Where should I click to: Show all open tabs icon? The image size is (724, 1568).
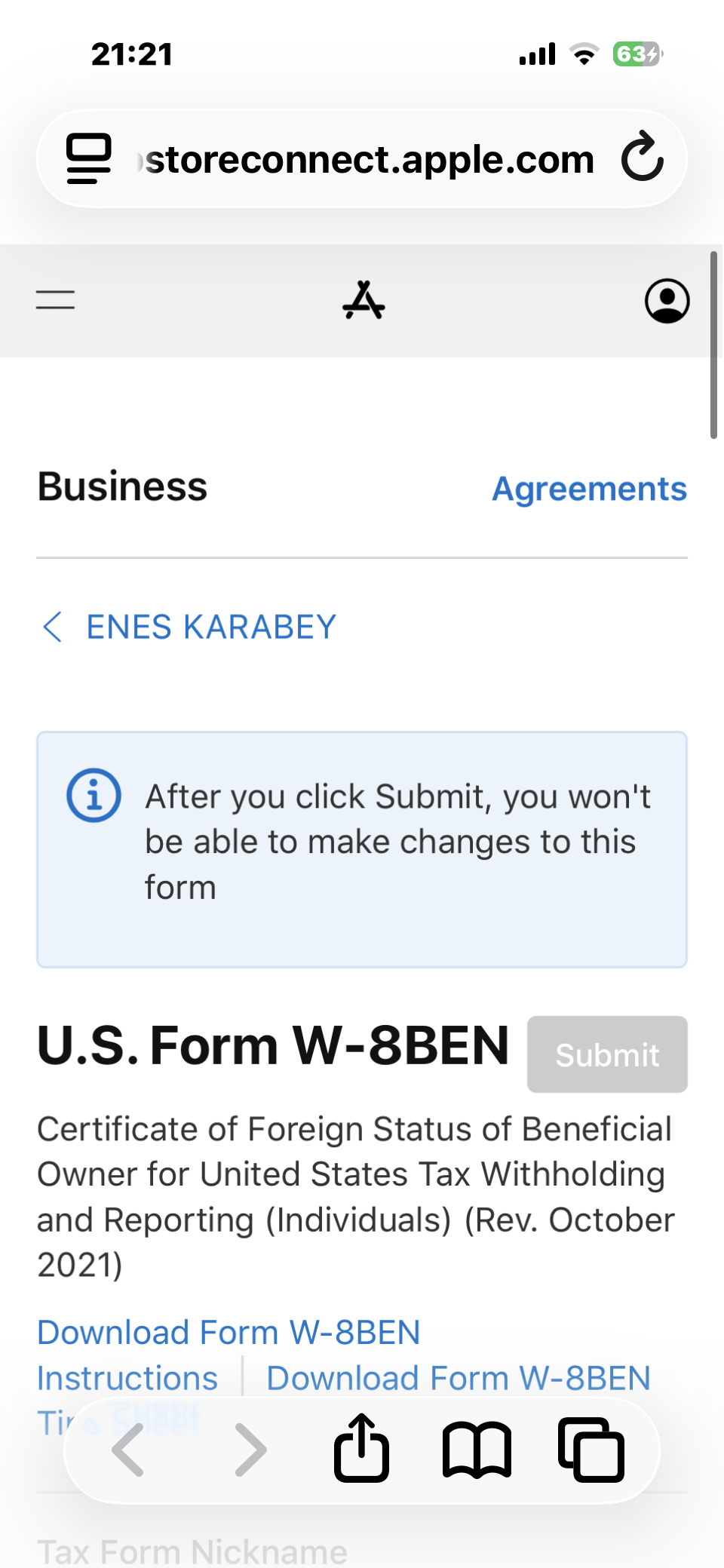[x=591, y=1449]
